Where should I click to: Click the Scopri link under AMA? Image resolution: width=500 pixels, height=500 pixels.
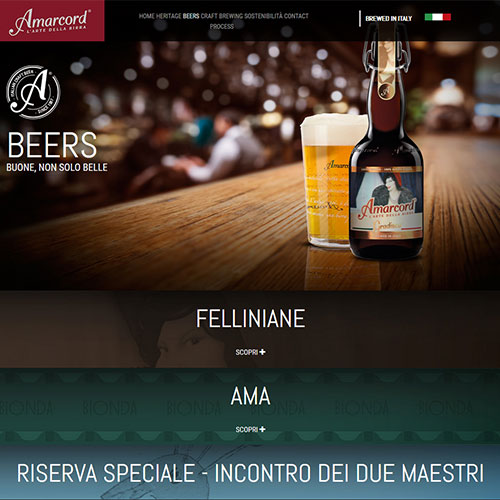(247, 429)
